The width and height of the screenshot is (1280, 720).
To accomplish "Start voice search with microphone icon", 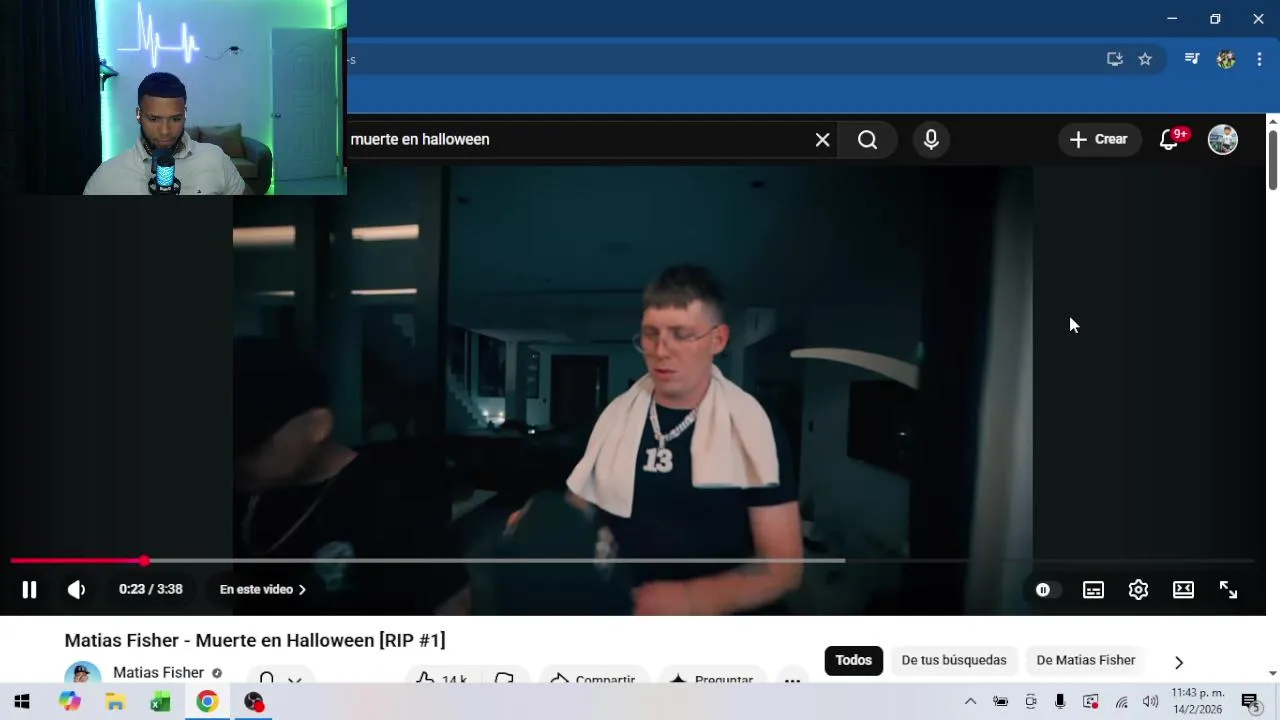I will (x=931, y=140).
